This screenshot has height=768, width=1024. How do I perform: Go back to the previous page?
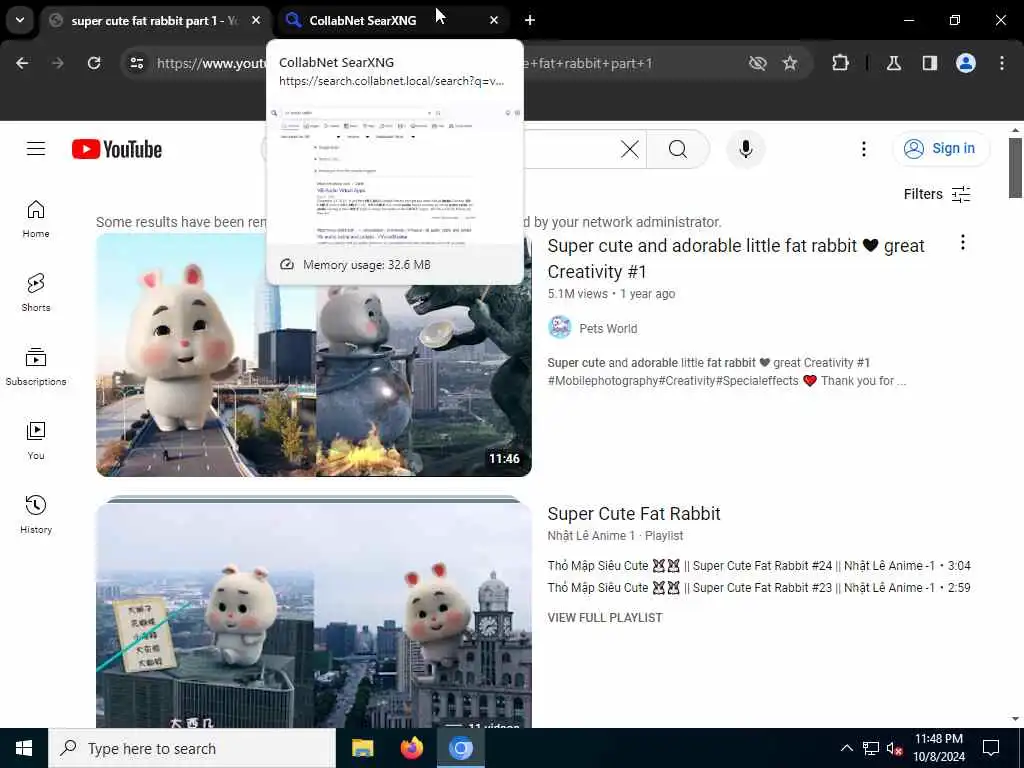22,63
